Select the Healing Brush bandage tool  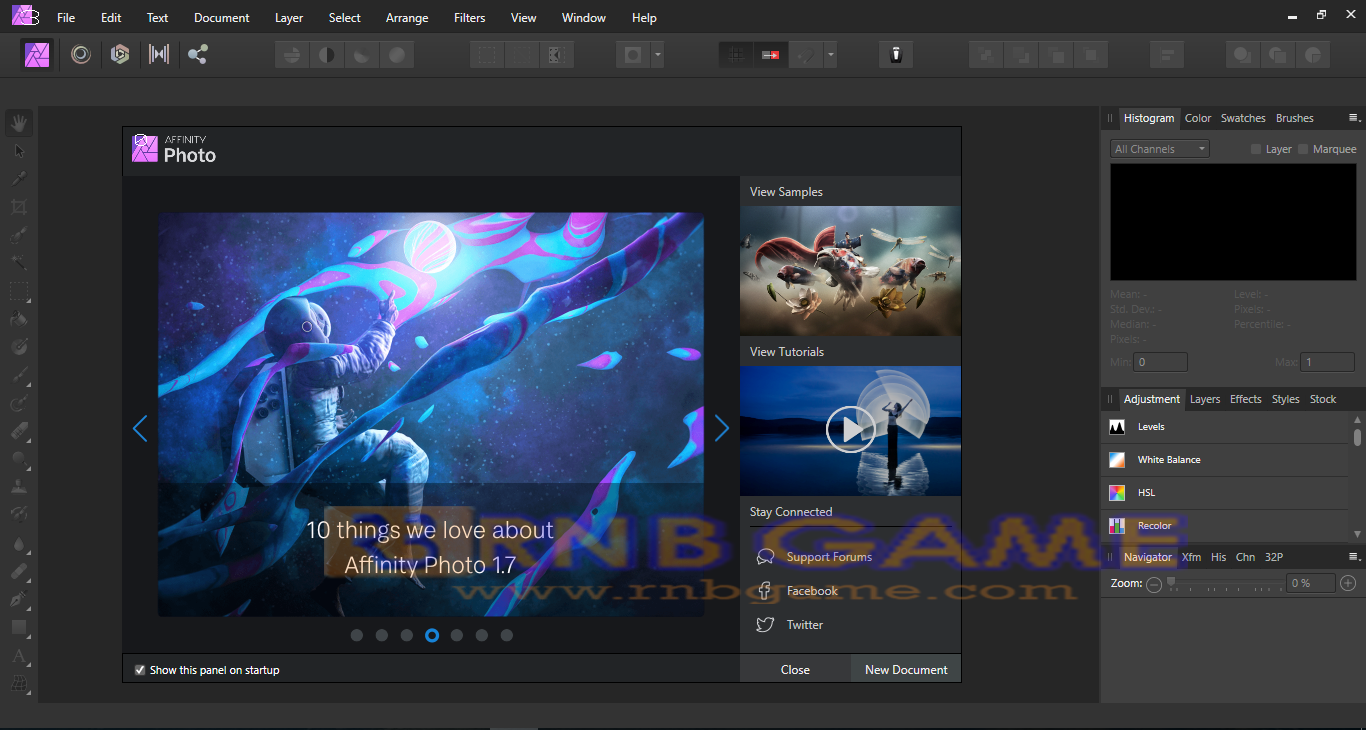point(19,571)
